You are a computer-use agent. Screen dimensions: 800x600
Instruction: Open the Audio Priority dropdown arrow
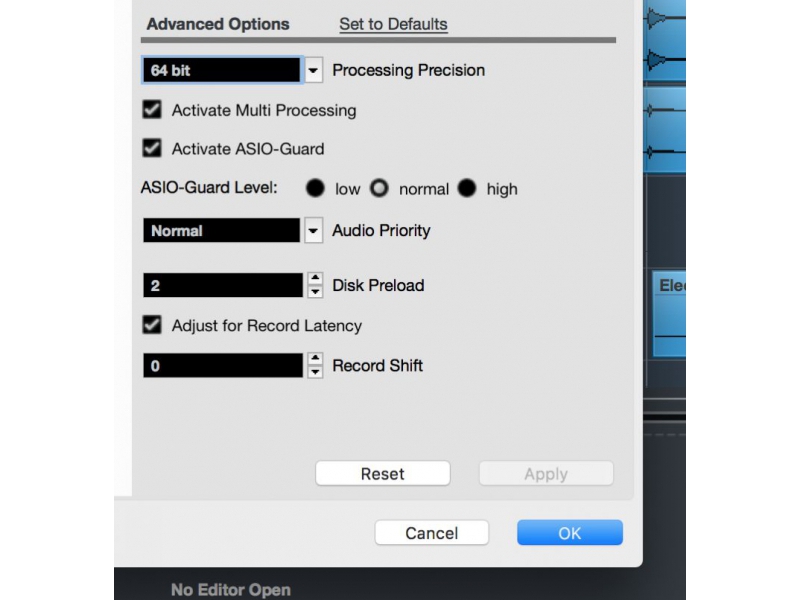pos(314,231)
